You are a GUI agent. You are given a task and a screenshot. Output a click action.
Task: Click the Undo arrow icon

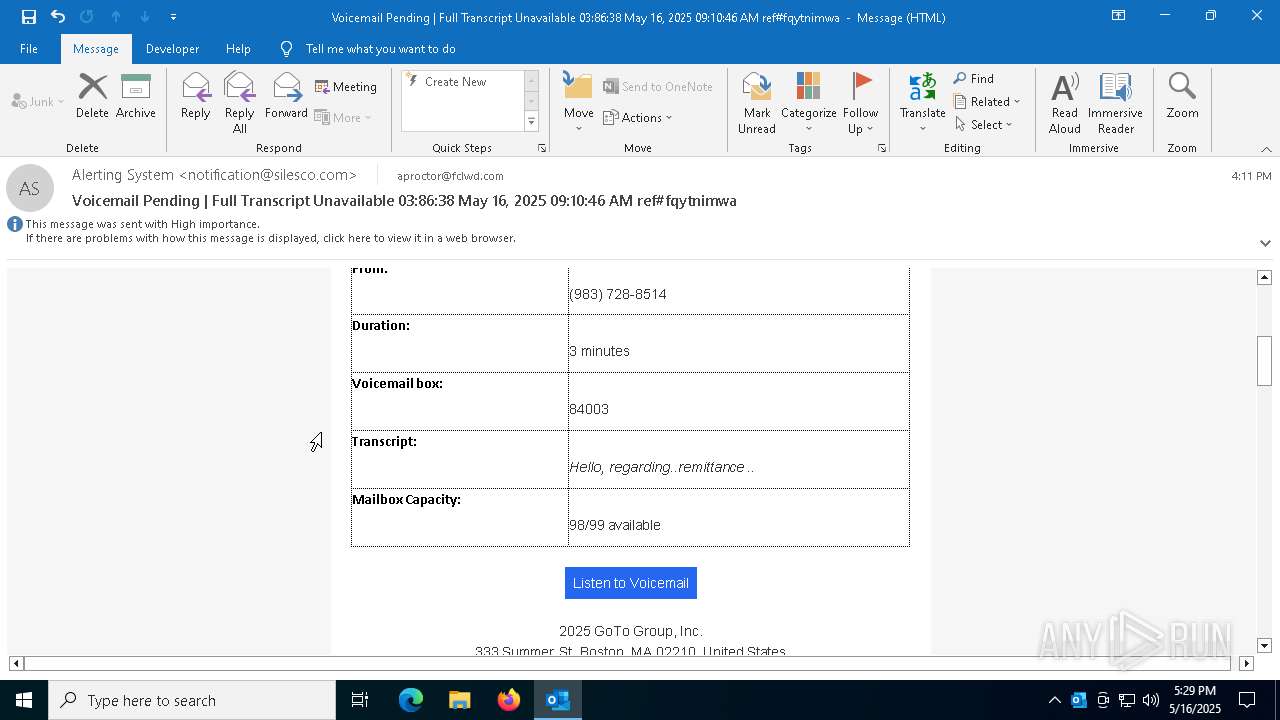[x=58, y=17]
